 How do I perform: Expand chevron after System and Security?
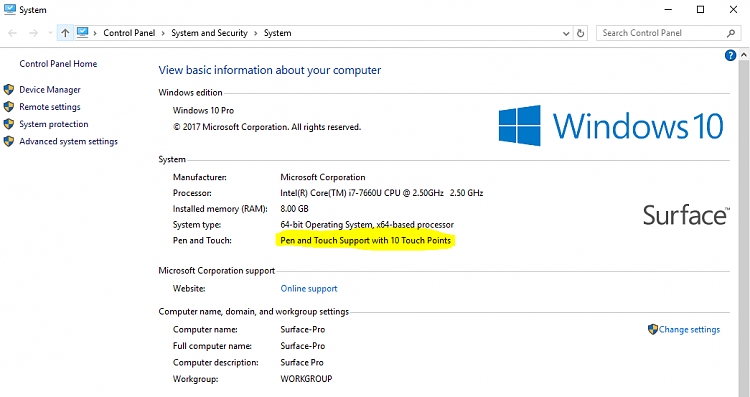[x=256, y=33]
